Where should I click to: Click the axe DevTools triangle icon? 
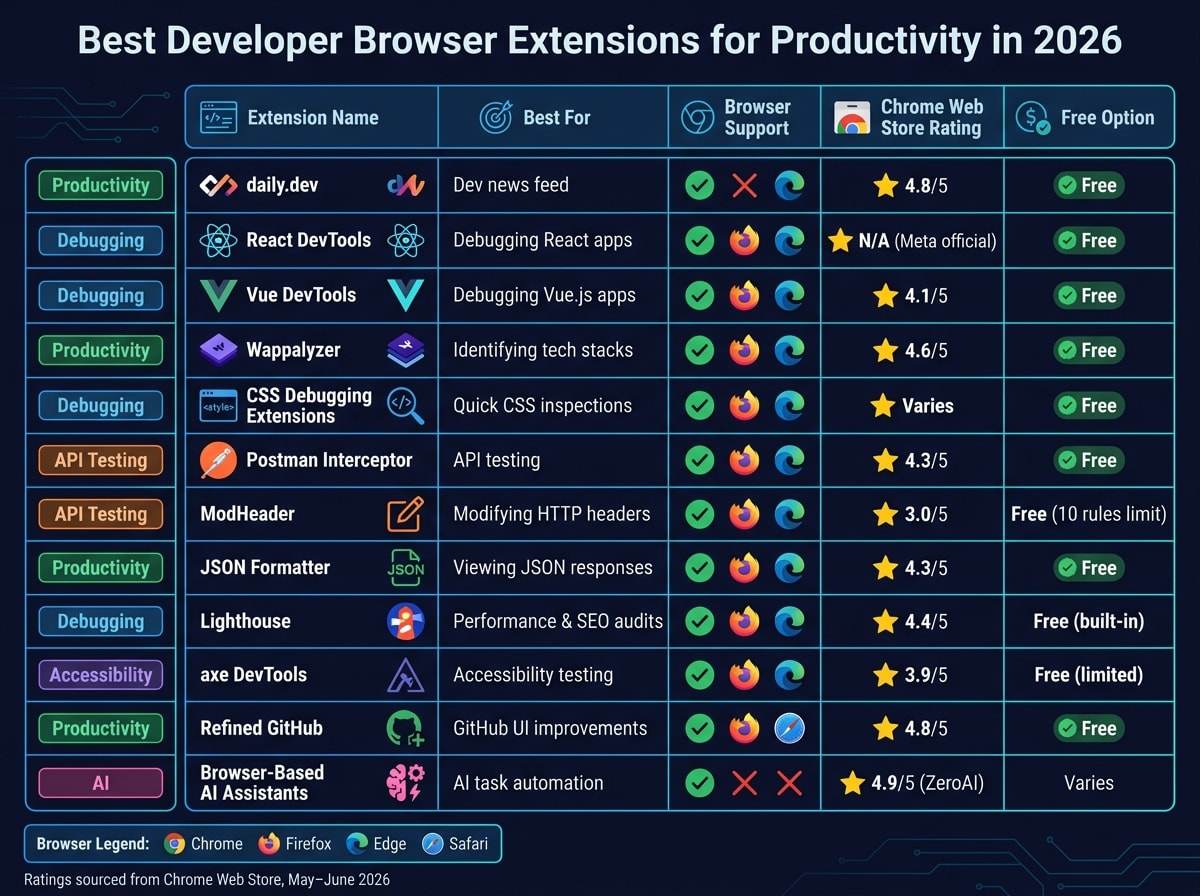coord(406,675)
